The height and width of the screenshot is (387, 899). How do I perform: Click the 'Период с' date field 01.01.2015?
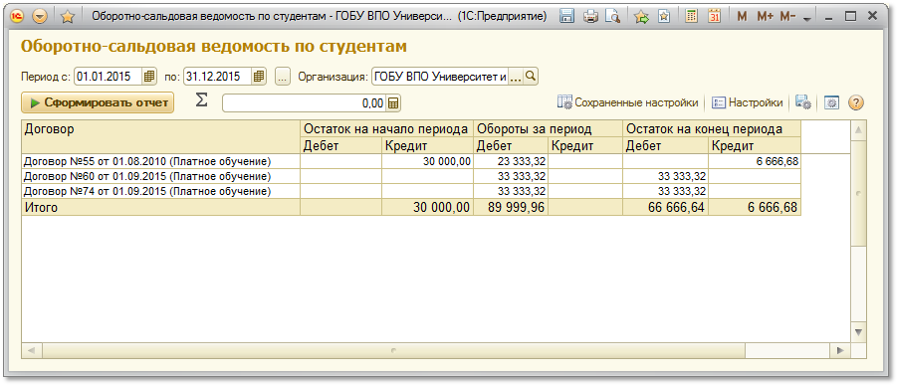pos(108,76)
